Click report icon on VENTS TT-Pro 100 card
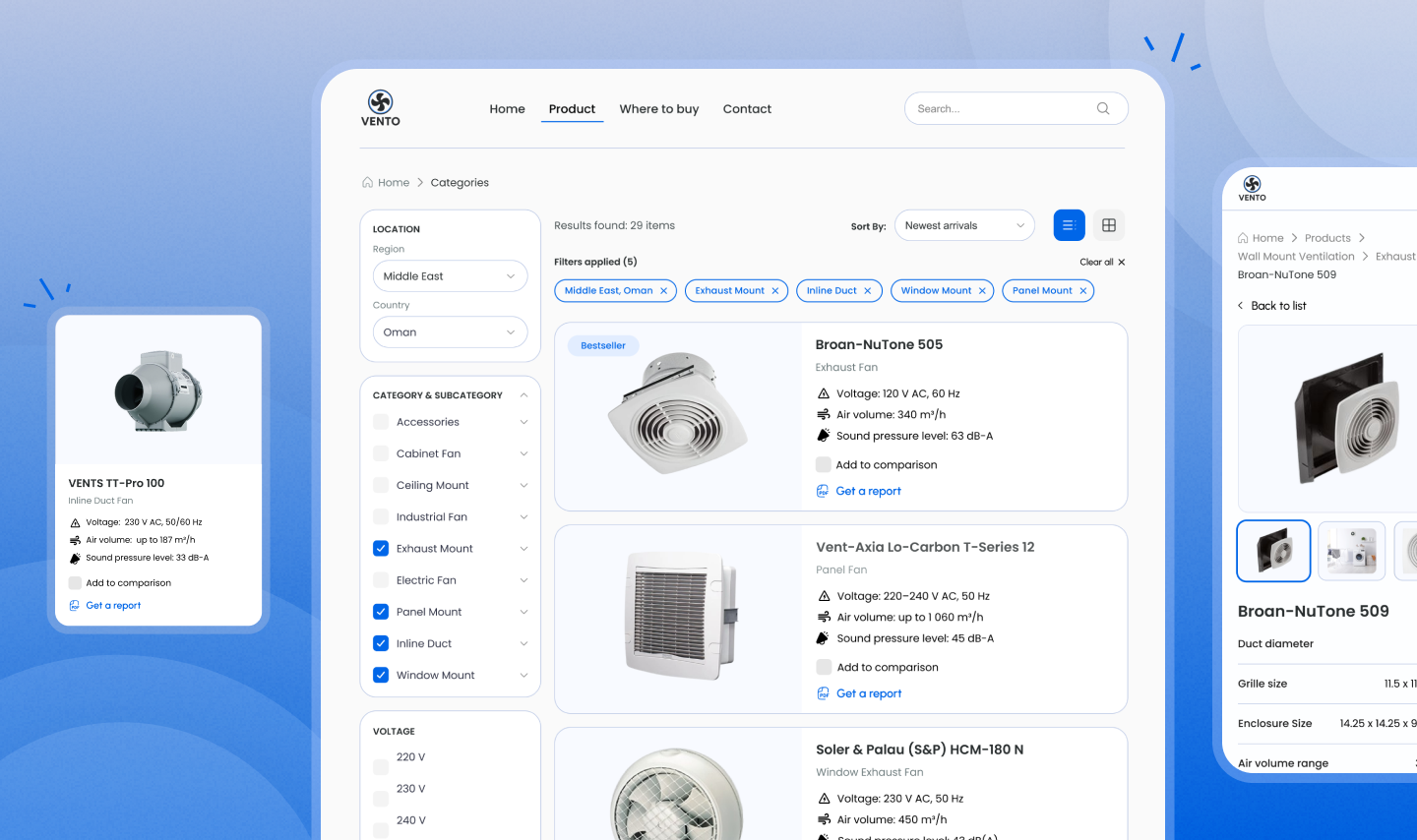 click(74, 606)
